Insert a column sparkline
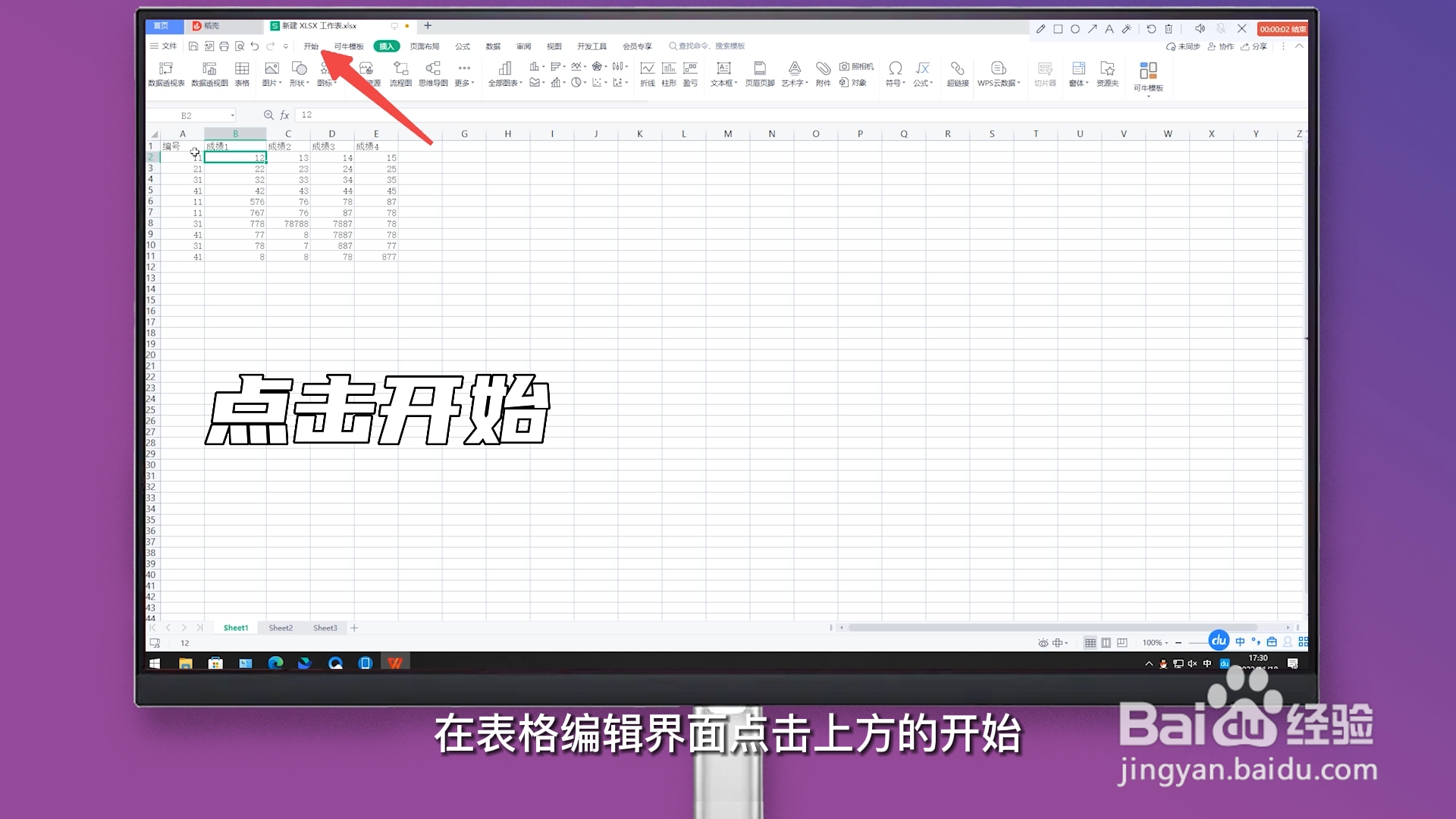Image resolution: width=1456 pixels, height=819 pixels. 668,74
